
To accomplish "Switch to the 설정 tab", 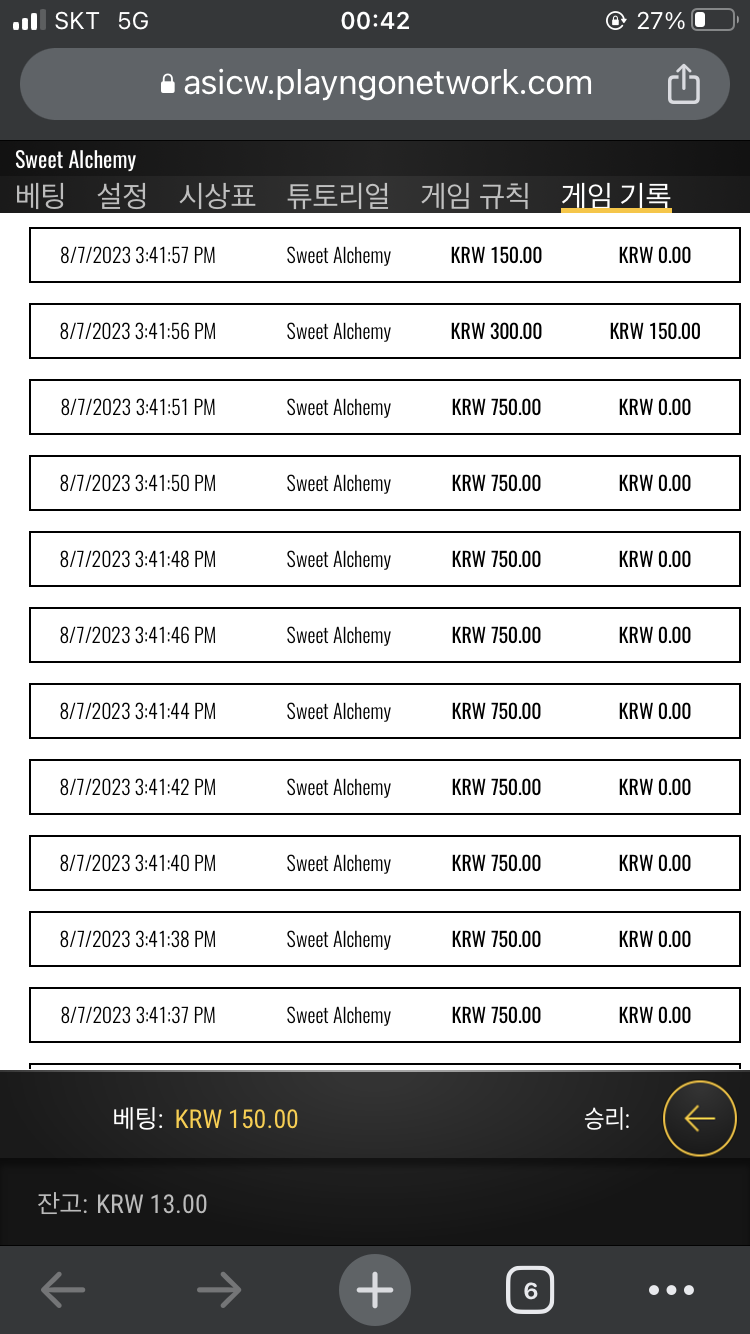I will [122, 195].
